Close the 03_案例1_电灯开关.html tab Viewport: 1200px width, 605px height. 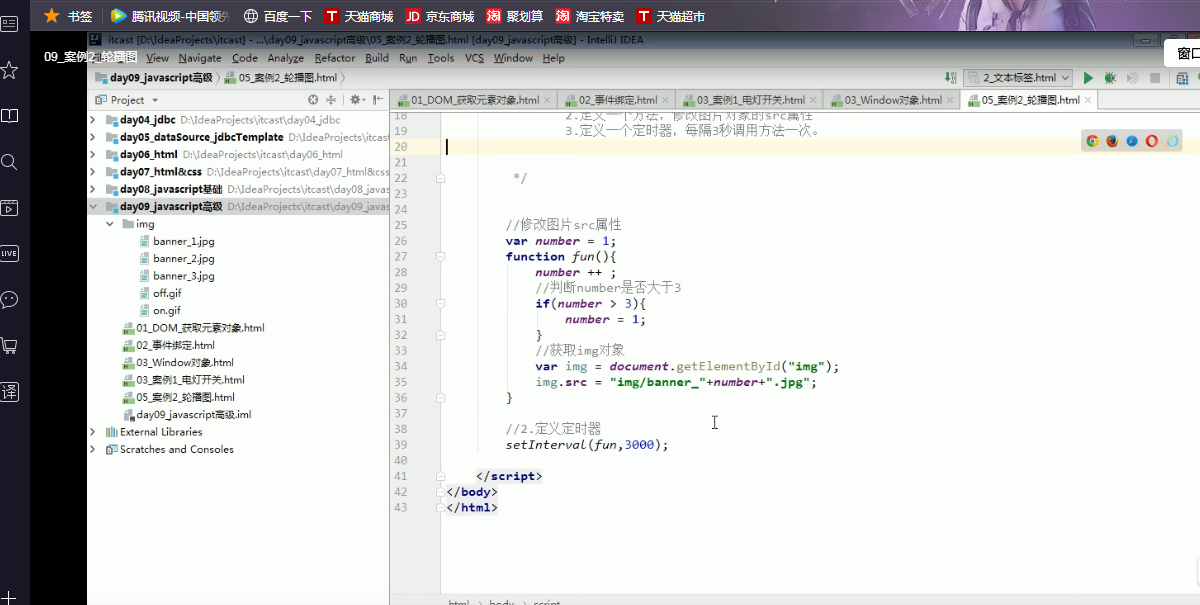point(813,101)
